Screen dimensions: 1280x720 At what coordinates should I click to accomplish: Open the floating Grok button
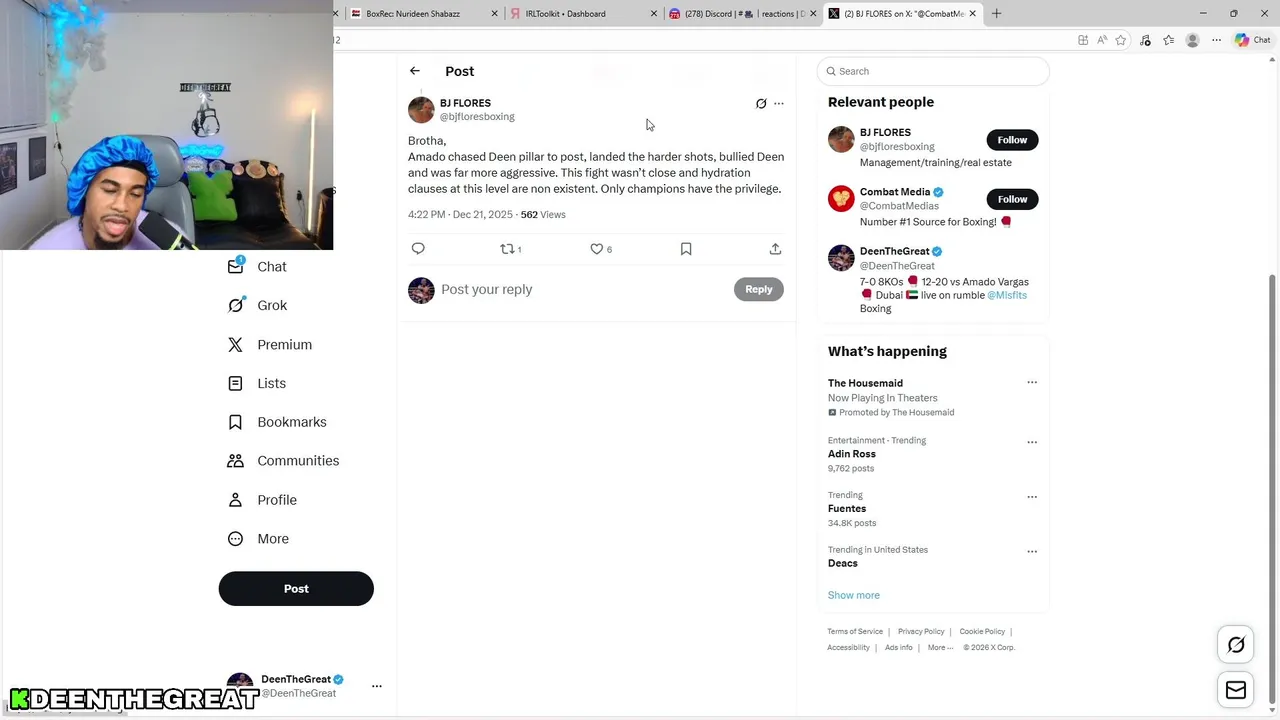pyautogui.click(x=1236, y=645)
